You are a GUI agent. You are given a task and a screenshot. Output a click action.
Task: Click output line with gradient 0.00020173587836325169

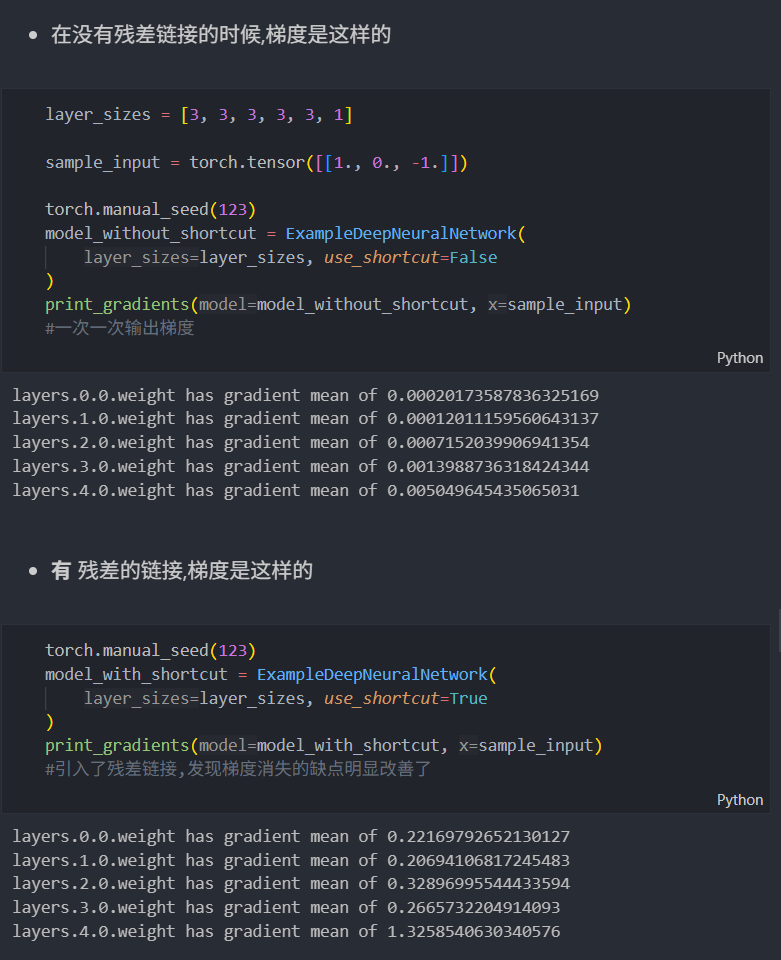(x=305, y=395)
